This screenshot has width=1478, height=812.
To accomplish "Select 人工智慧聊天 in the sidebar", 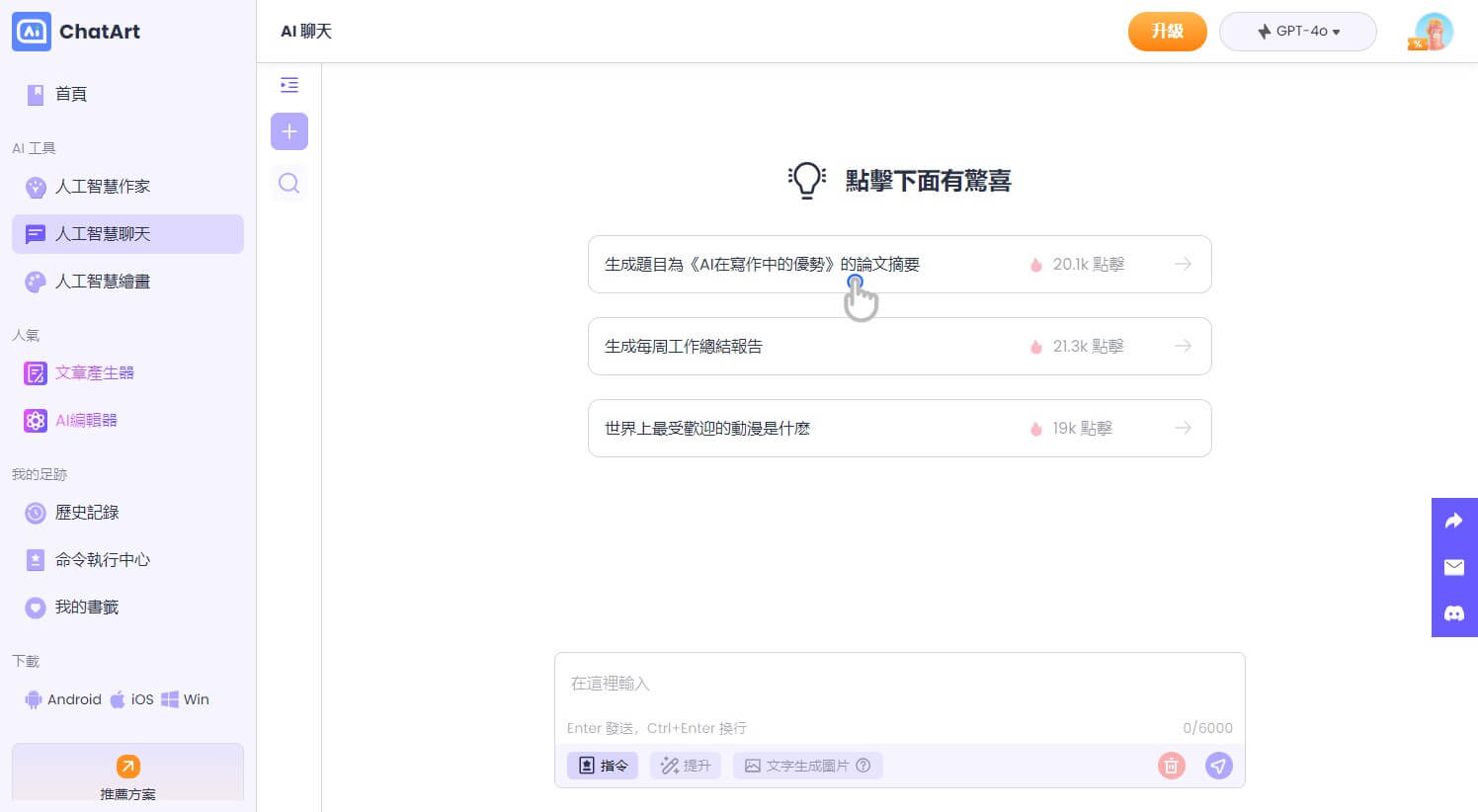I will pyautogui.click(x=127, y=234).
